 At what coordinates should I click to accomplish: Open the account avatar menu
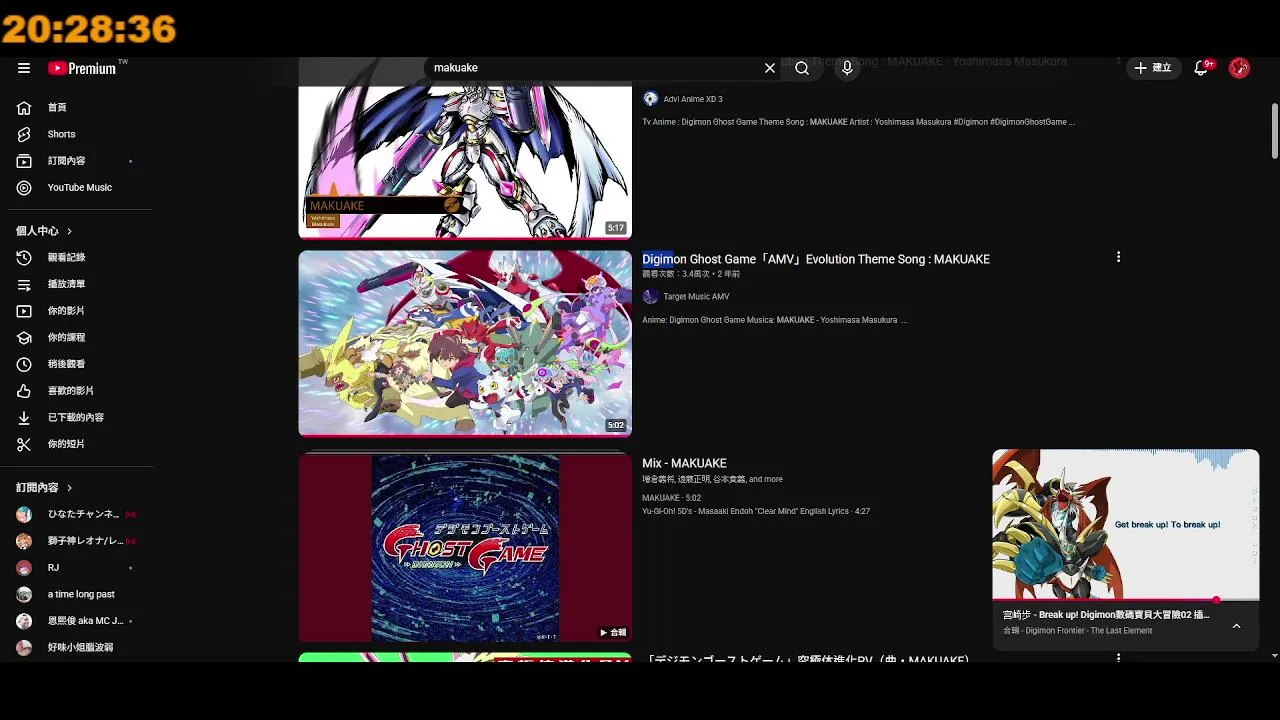[1239, 68]
